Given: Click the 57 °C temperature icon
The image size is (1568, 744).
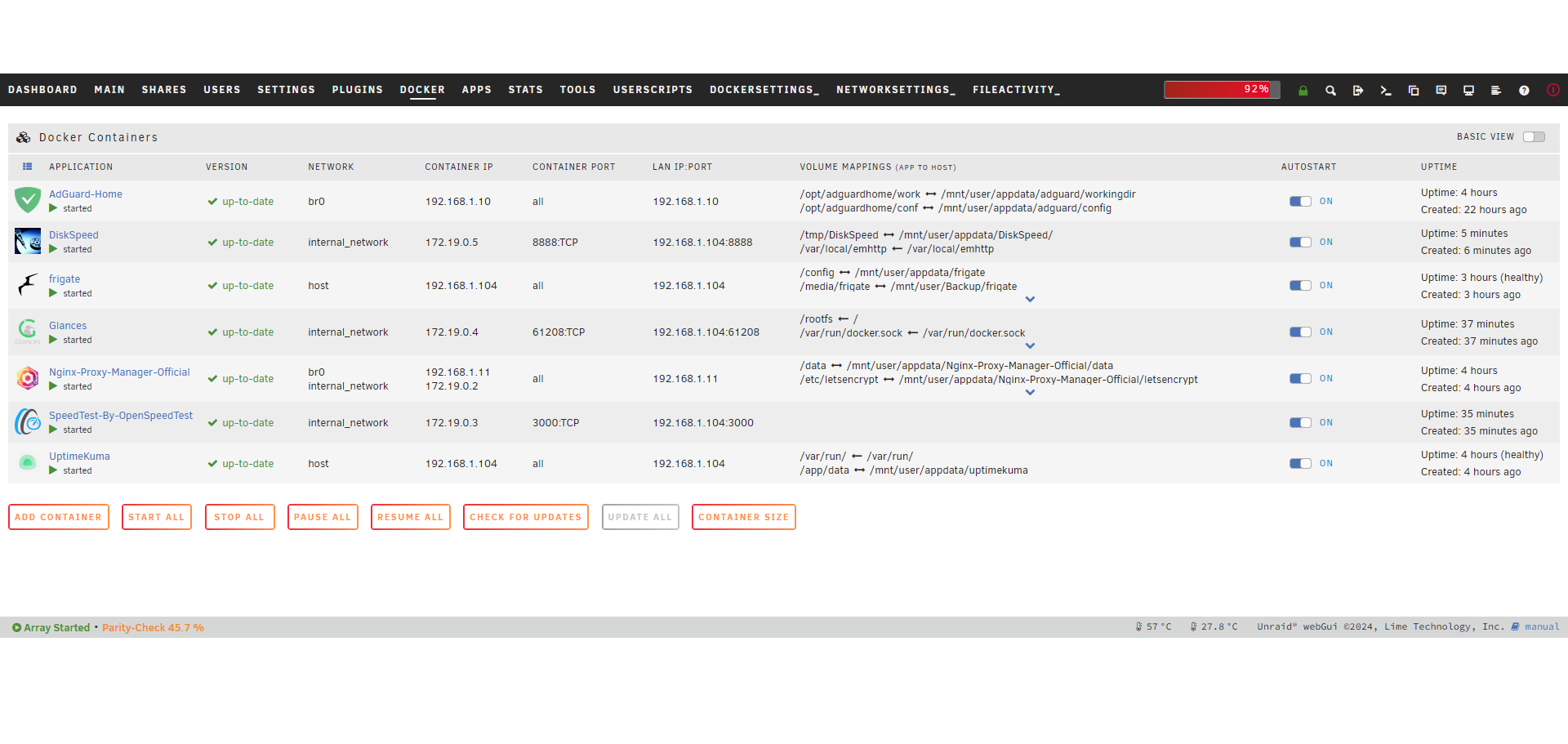Looking at the screenshot, I should point(1138,627).
